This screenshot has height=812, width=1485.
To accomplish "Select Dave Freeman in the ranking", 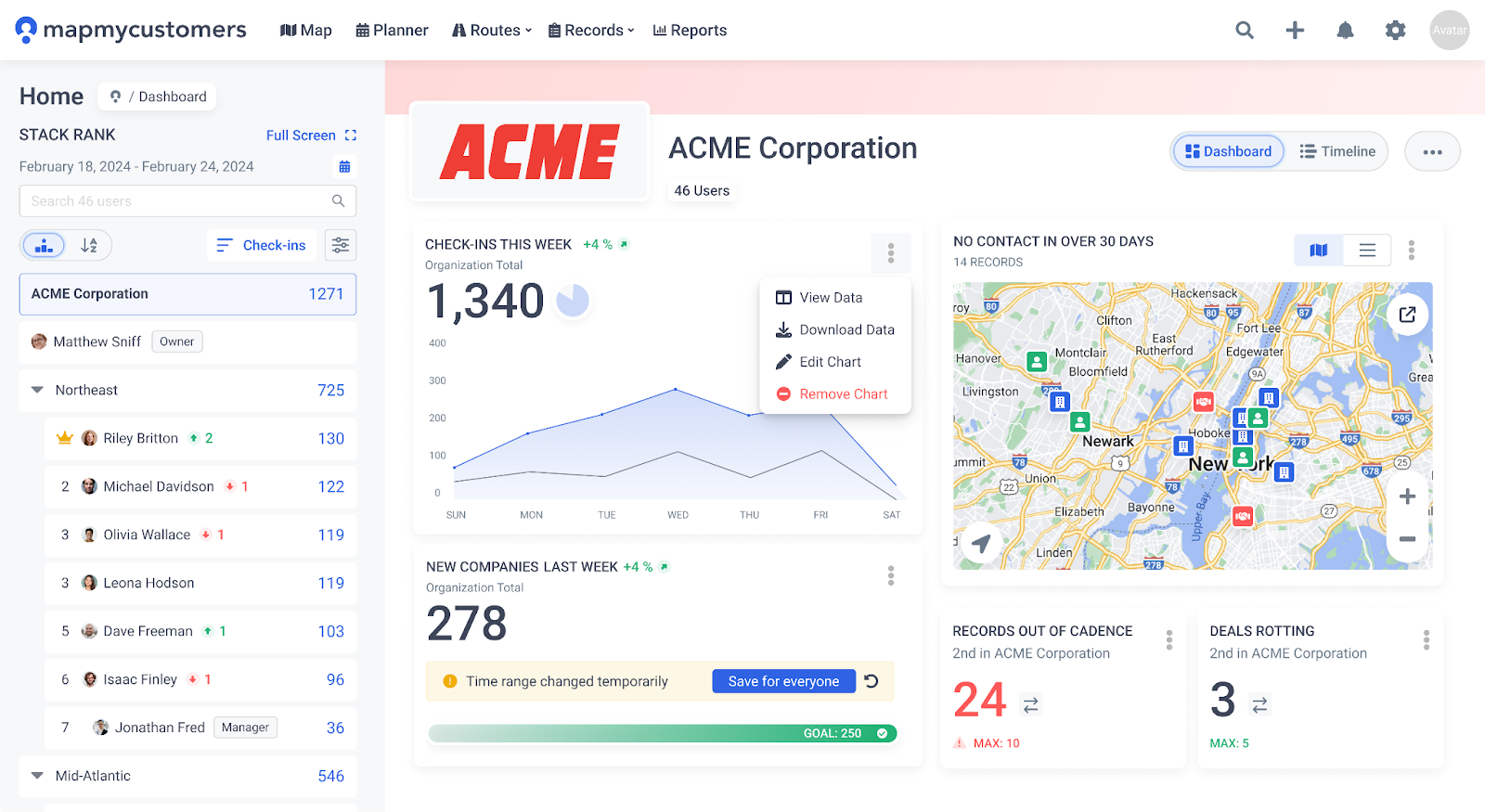I will (x=200, y=631).
